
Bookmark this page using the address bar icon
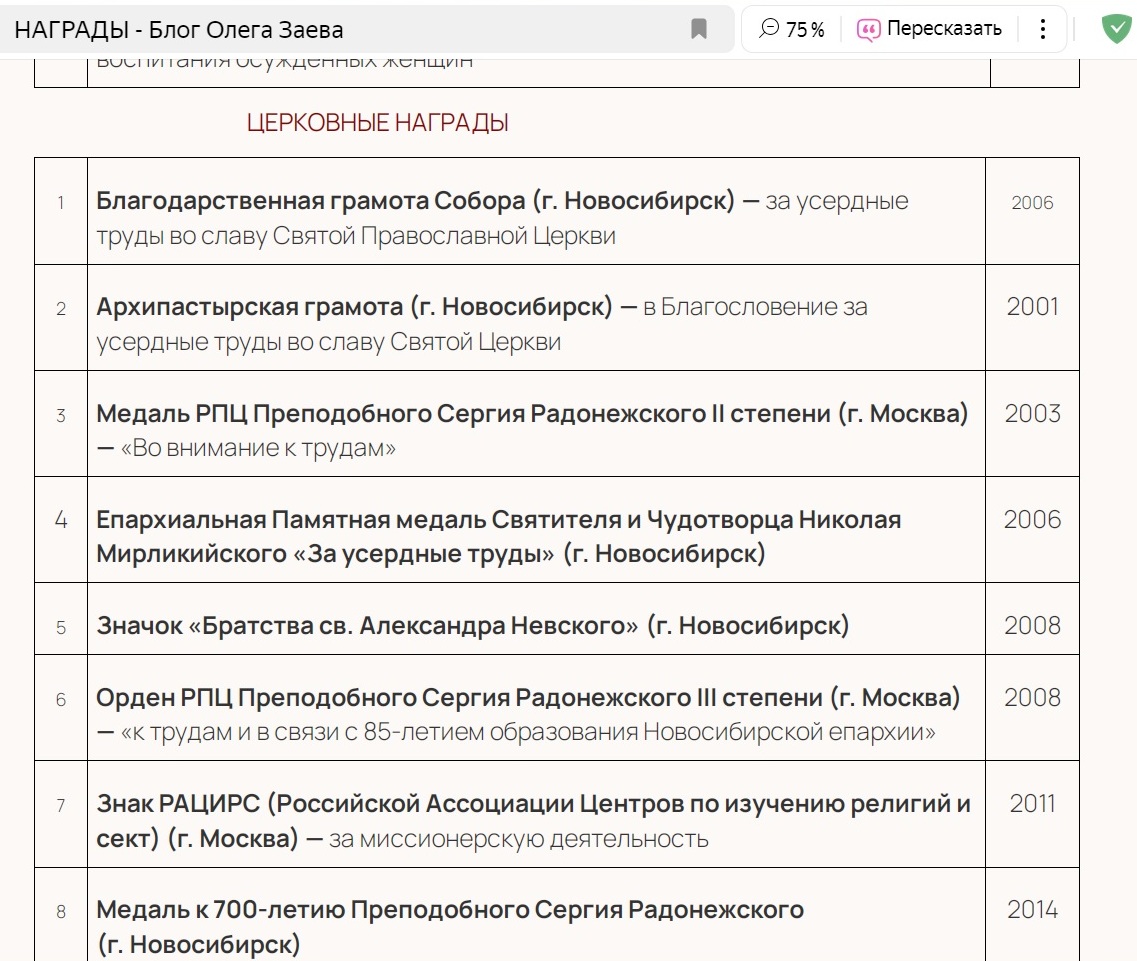click(x=699, y=29)
